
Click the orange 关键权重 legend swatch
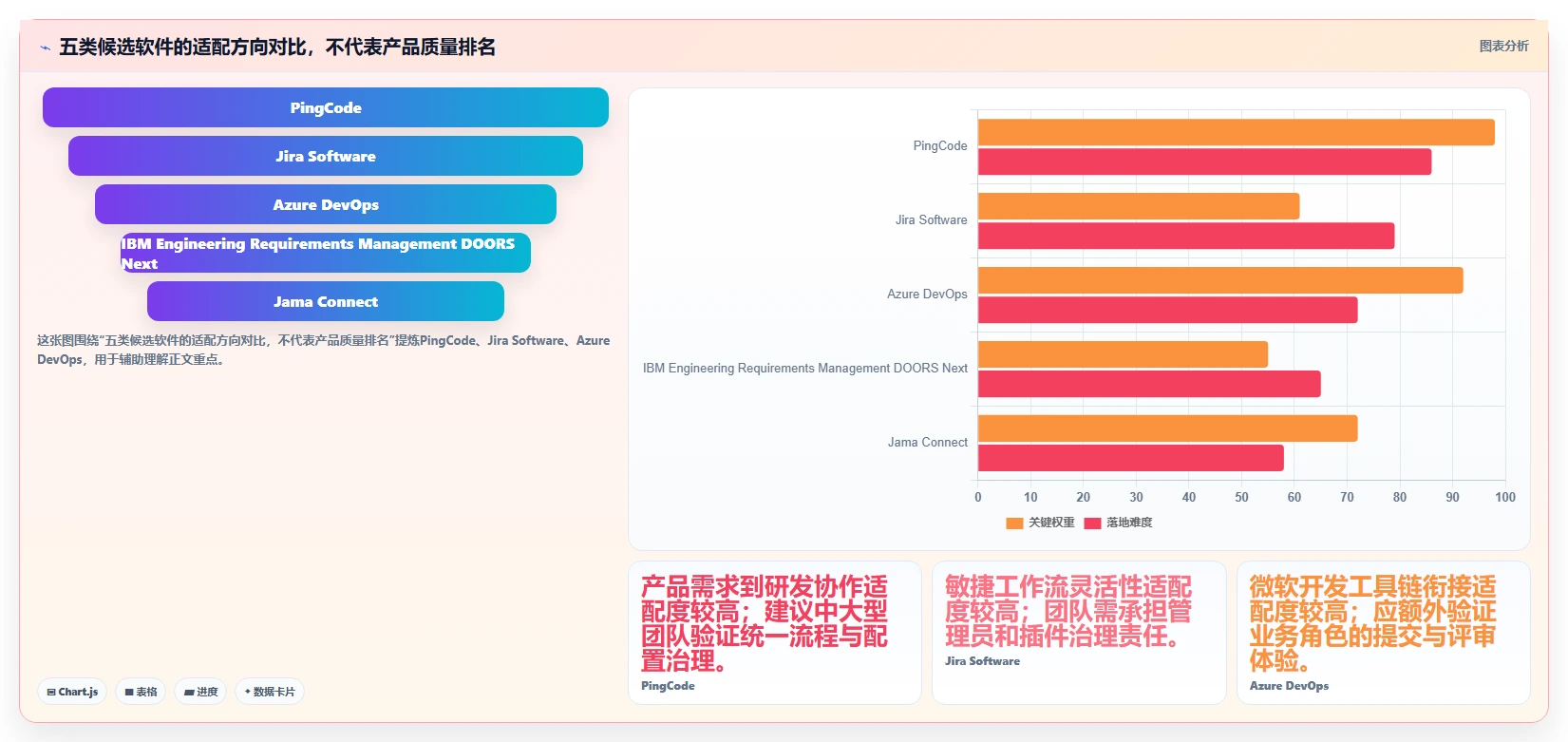[1014, 523]
